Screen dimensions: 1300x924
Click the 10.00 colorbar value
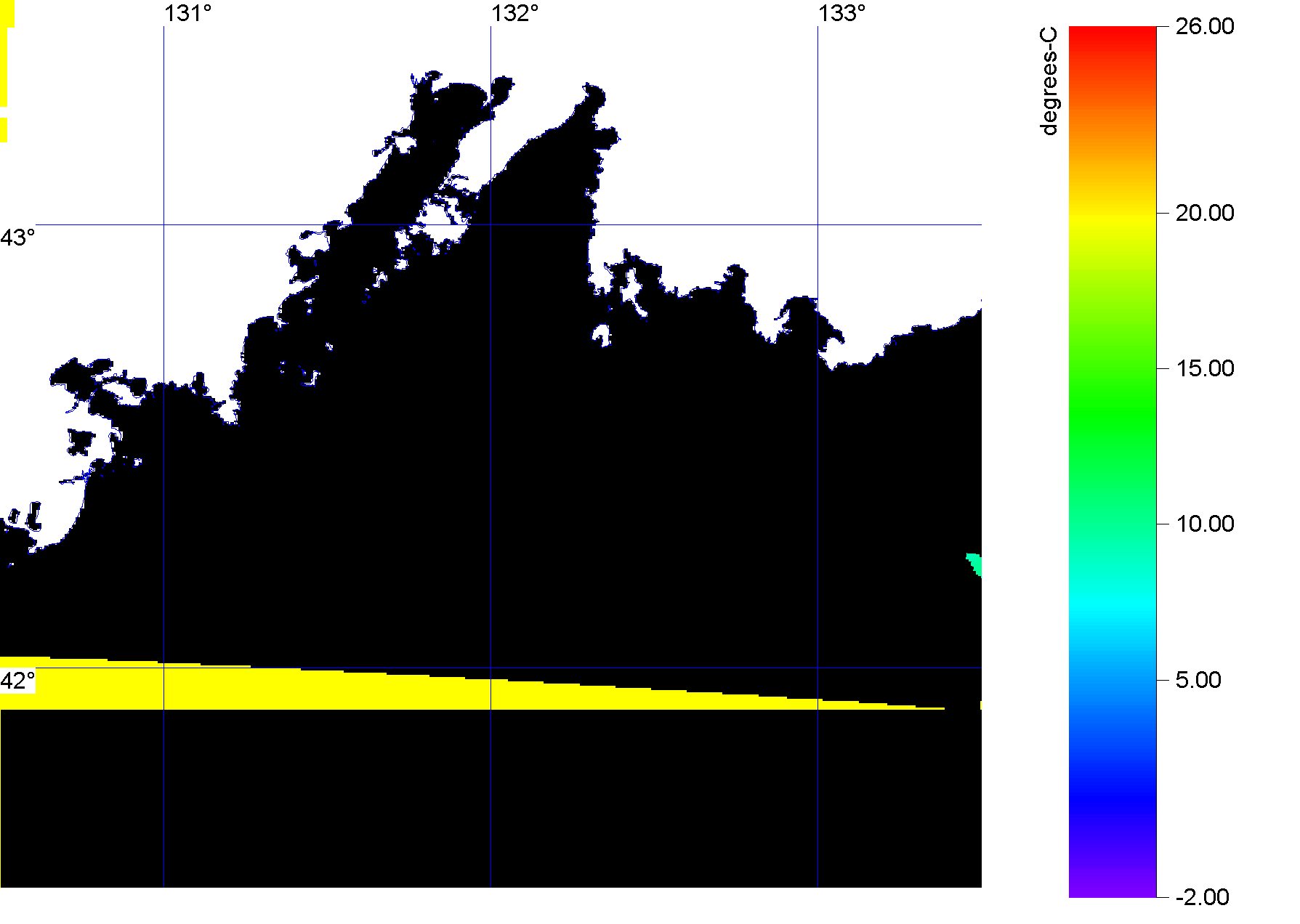pyautogui.click(x=1205, y=524)
